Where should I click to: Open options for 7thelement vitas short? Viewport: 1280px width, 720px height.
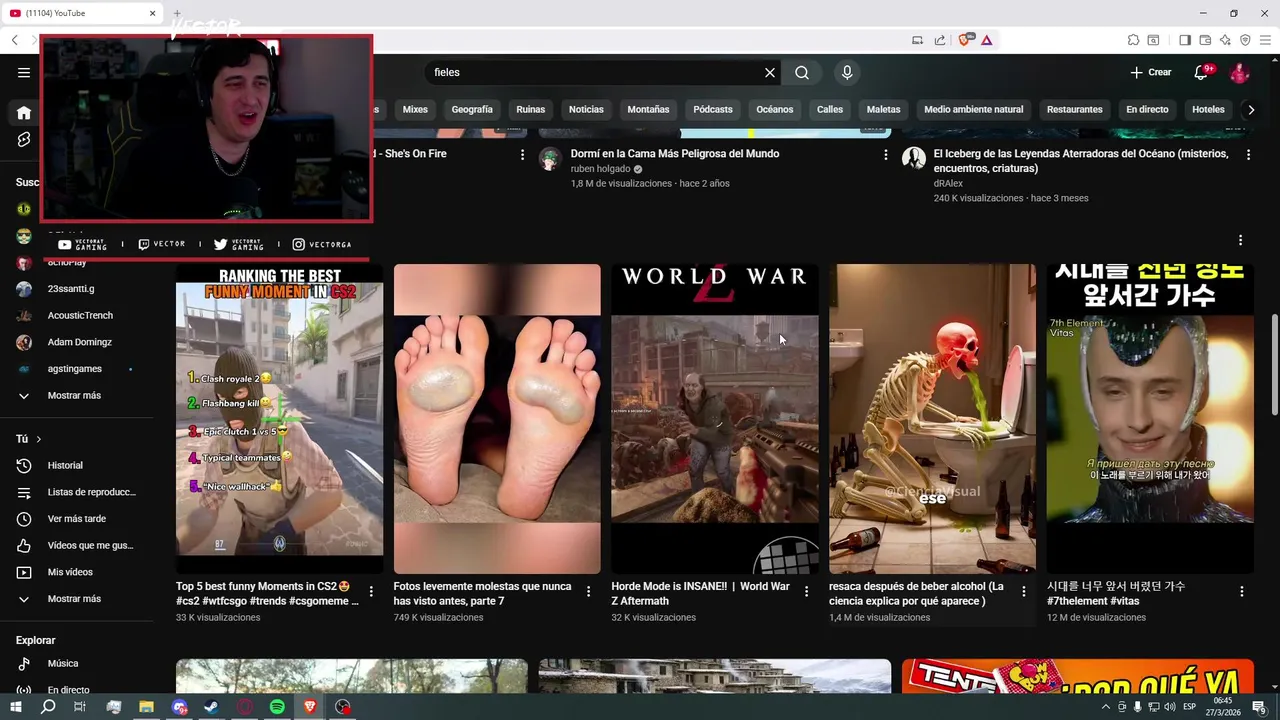pyautogui.click(x=1241, y=592)
